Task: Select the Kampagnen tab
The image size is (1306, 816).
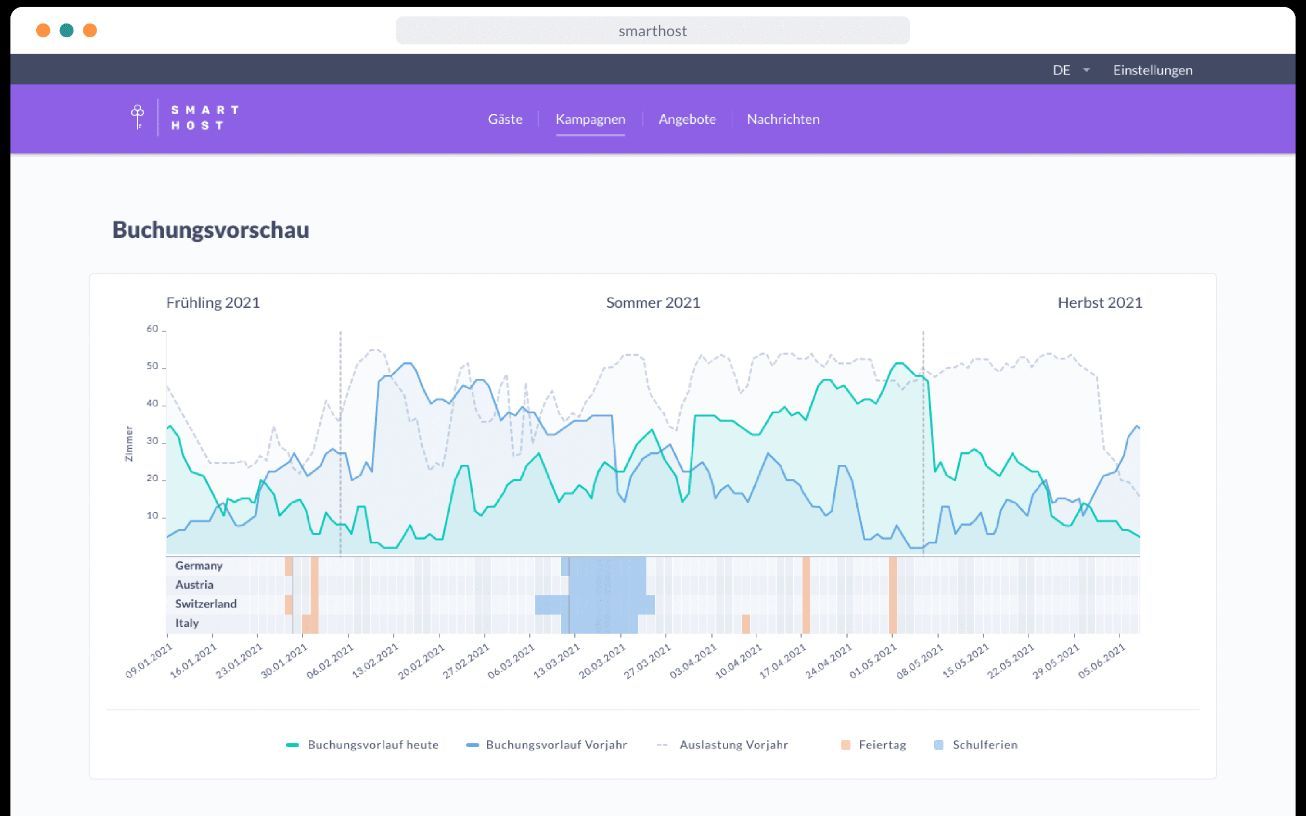Action: coord(590,119)
